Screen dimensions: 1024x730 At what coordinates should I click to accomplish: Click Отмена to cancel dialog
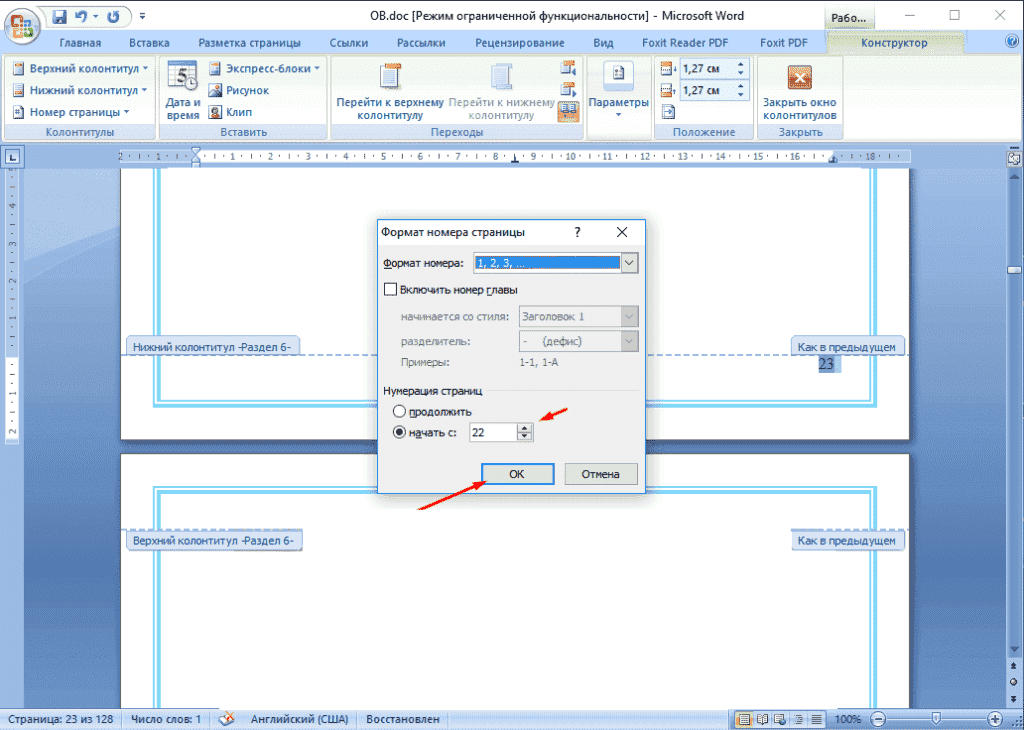601,474
